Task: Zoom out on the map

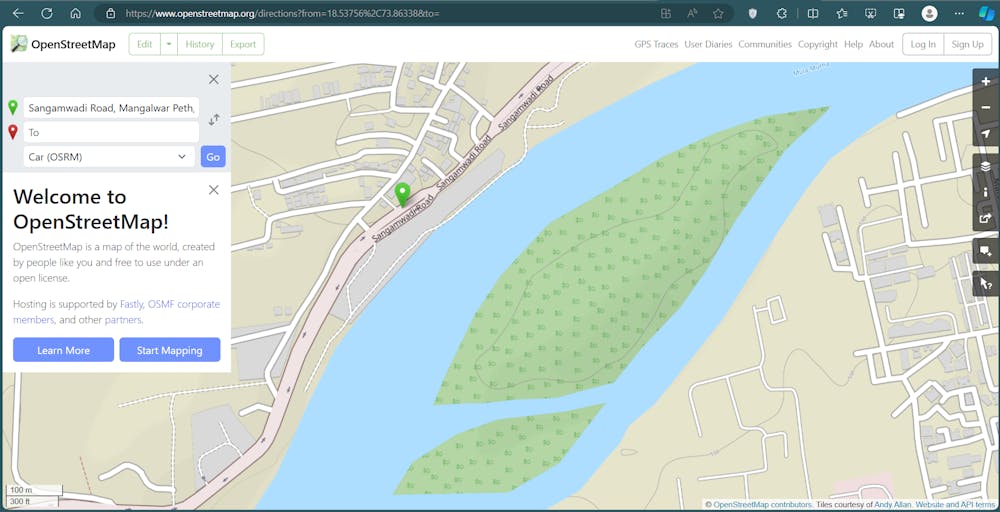Action: pyautogui.click(x=986, y=107)
